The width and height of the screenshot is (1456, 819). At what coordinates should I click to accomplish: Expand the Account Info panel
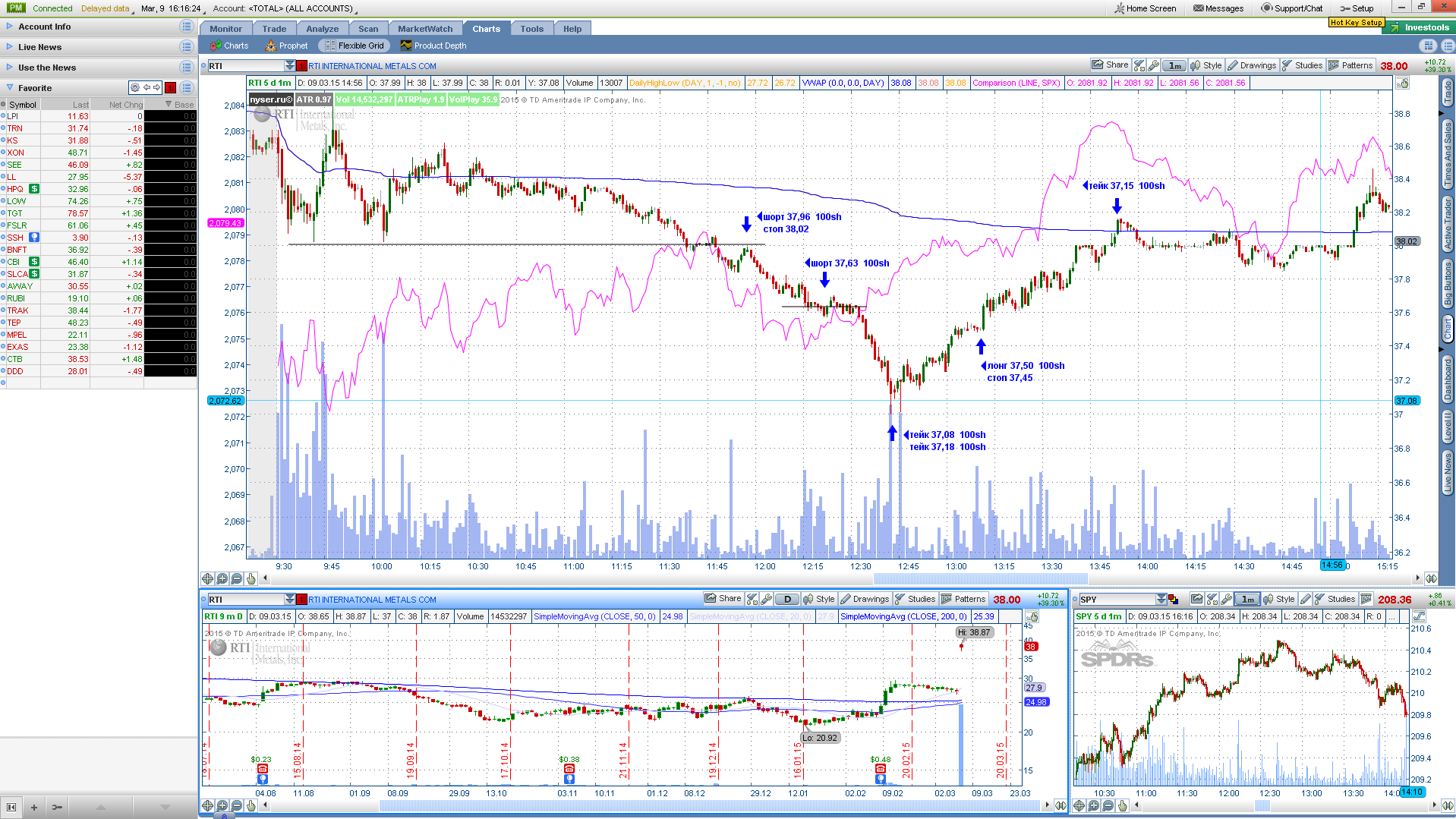point(9,27)
